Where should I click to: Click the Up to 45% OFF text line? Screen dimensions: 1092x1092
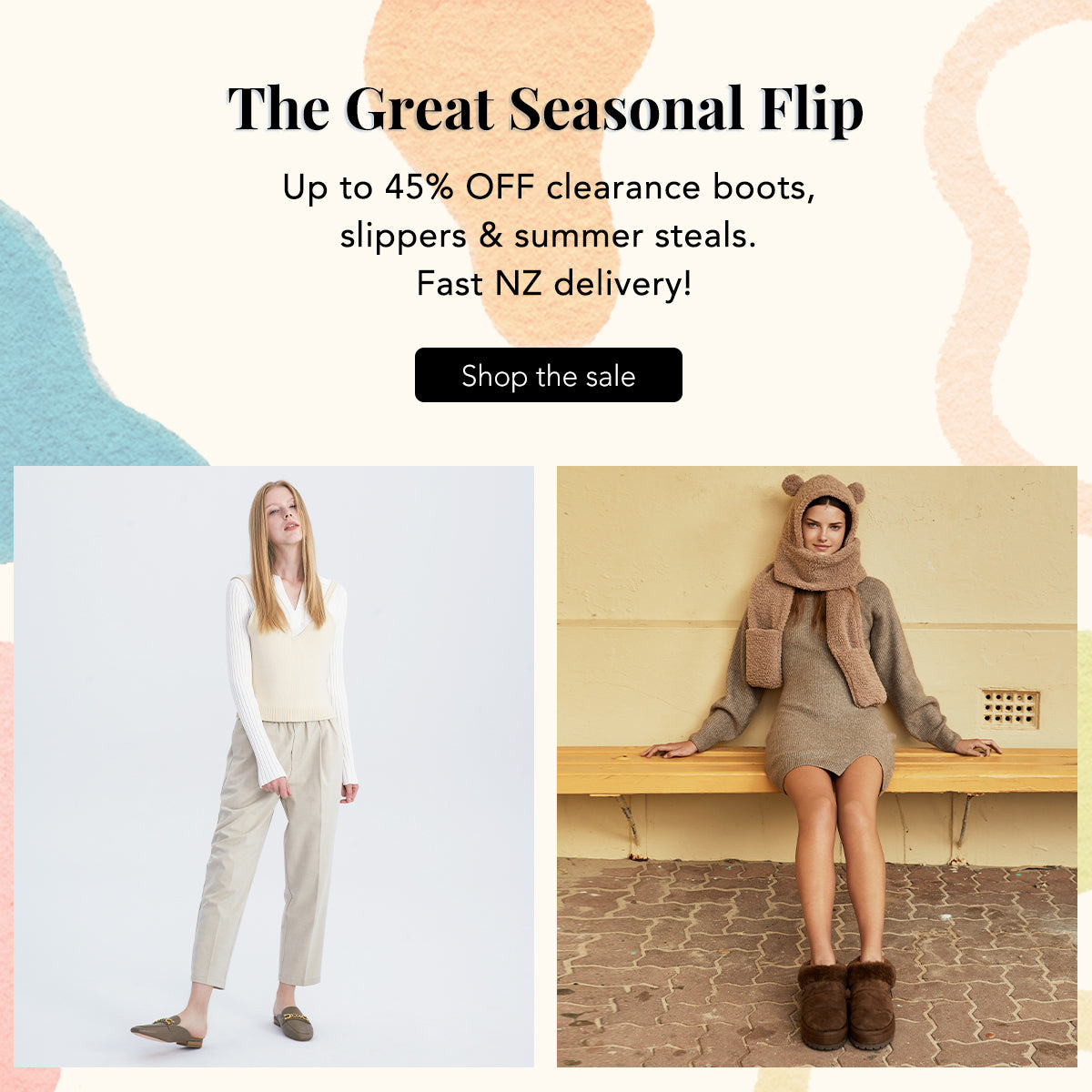point(548,187)
